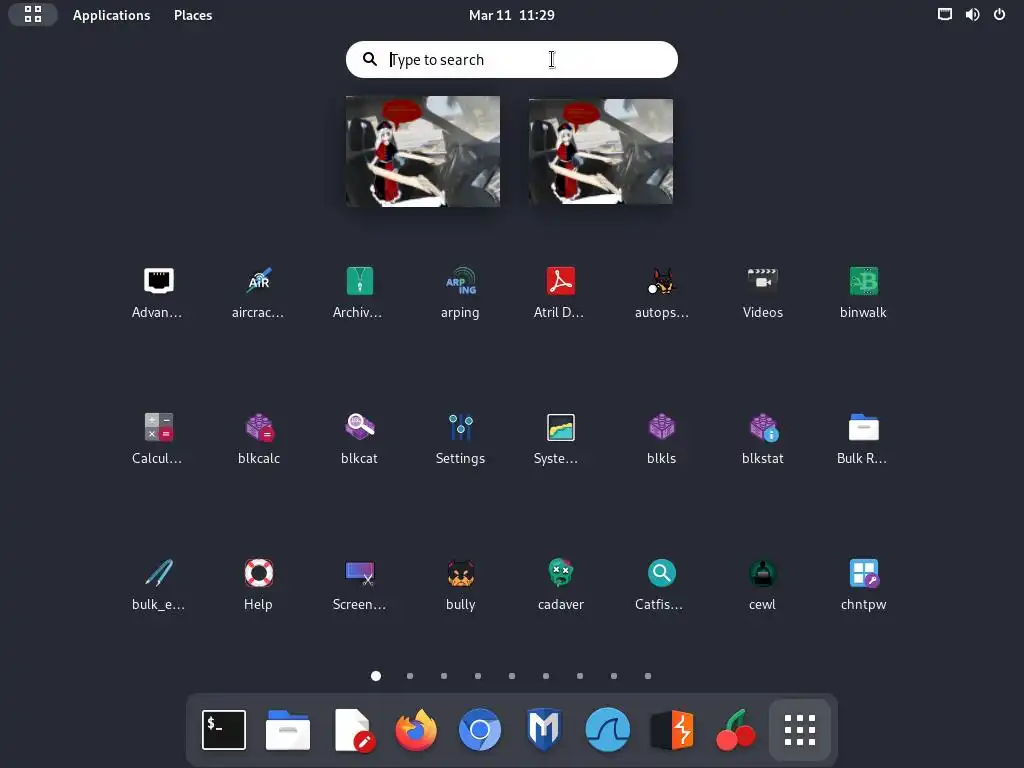
Task: Launch the chntpw tool
Action: point(863,573)
